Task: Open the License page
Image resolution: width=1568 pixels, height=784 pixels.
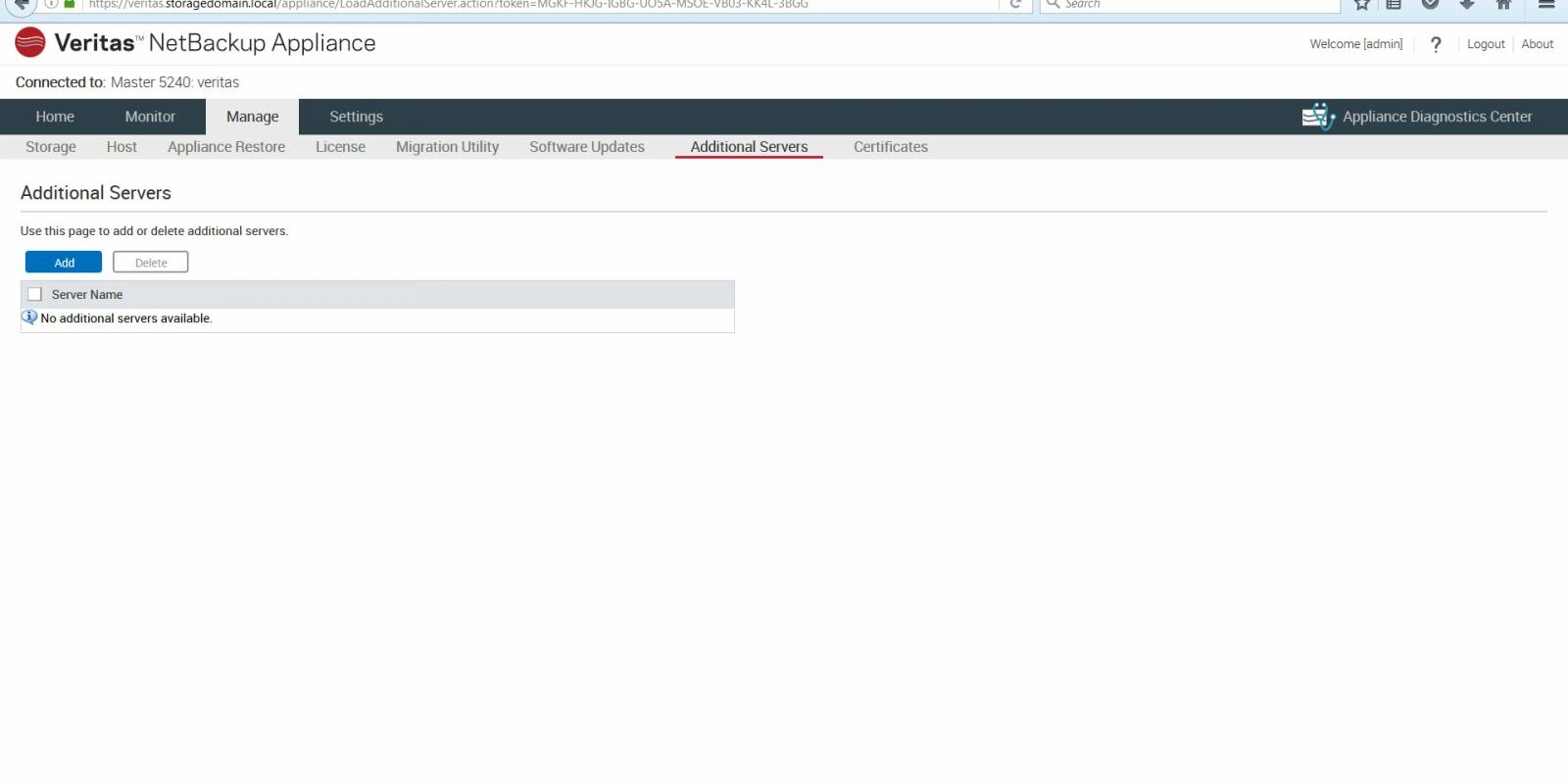Action: point(340,147)
